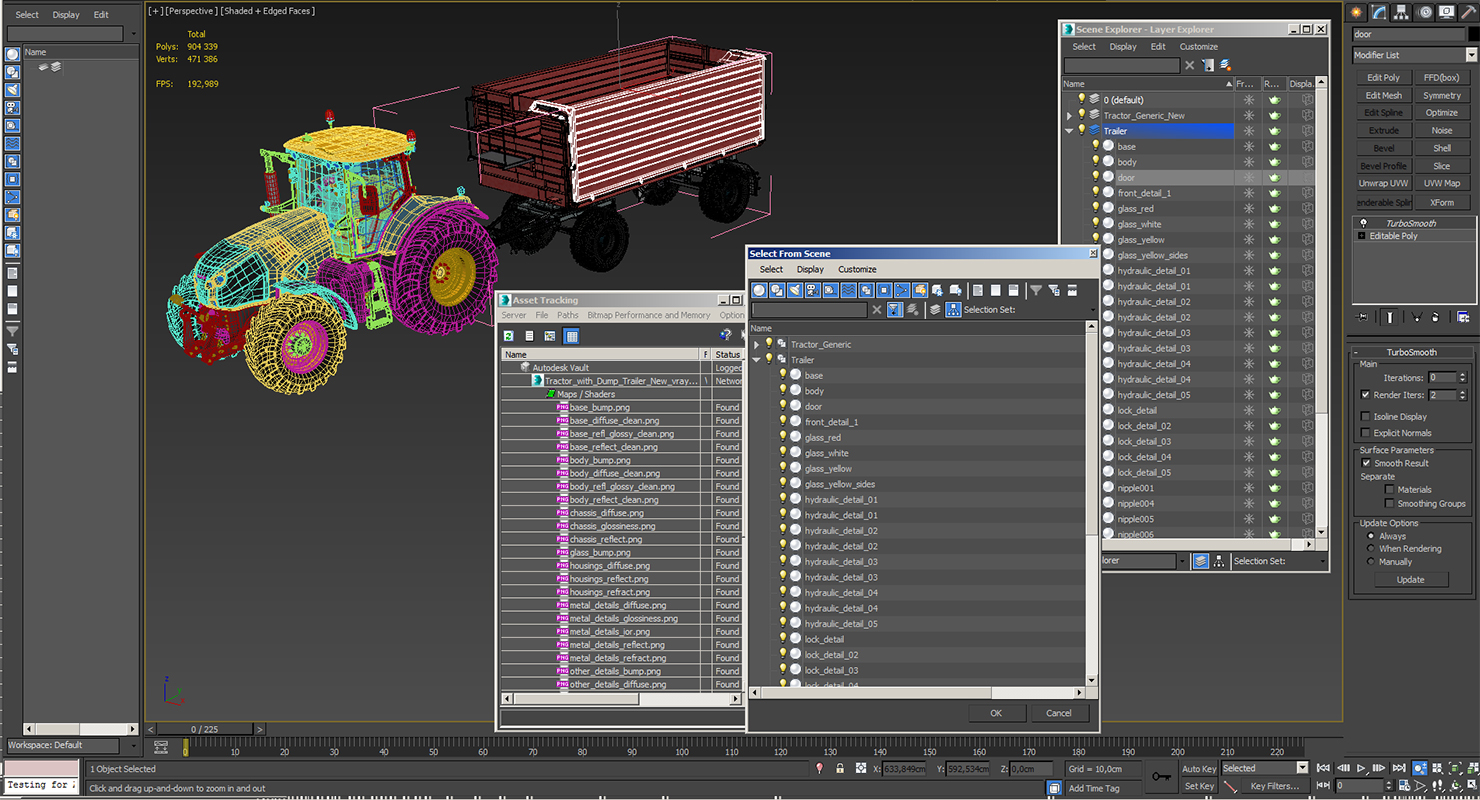This screenshot has width=1480, height=800.
Task: Click Table View icon in Asset Tracking
Action: pyautogui.click(x=571, y=336)
